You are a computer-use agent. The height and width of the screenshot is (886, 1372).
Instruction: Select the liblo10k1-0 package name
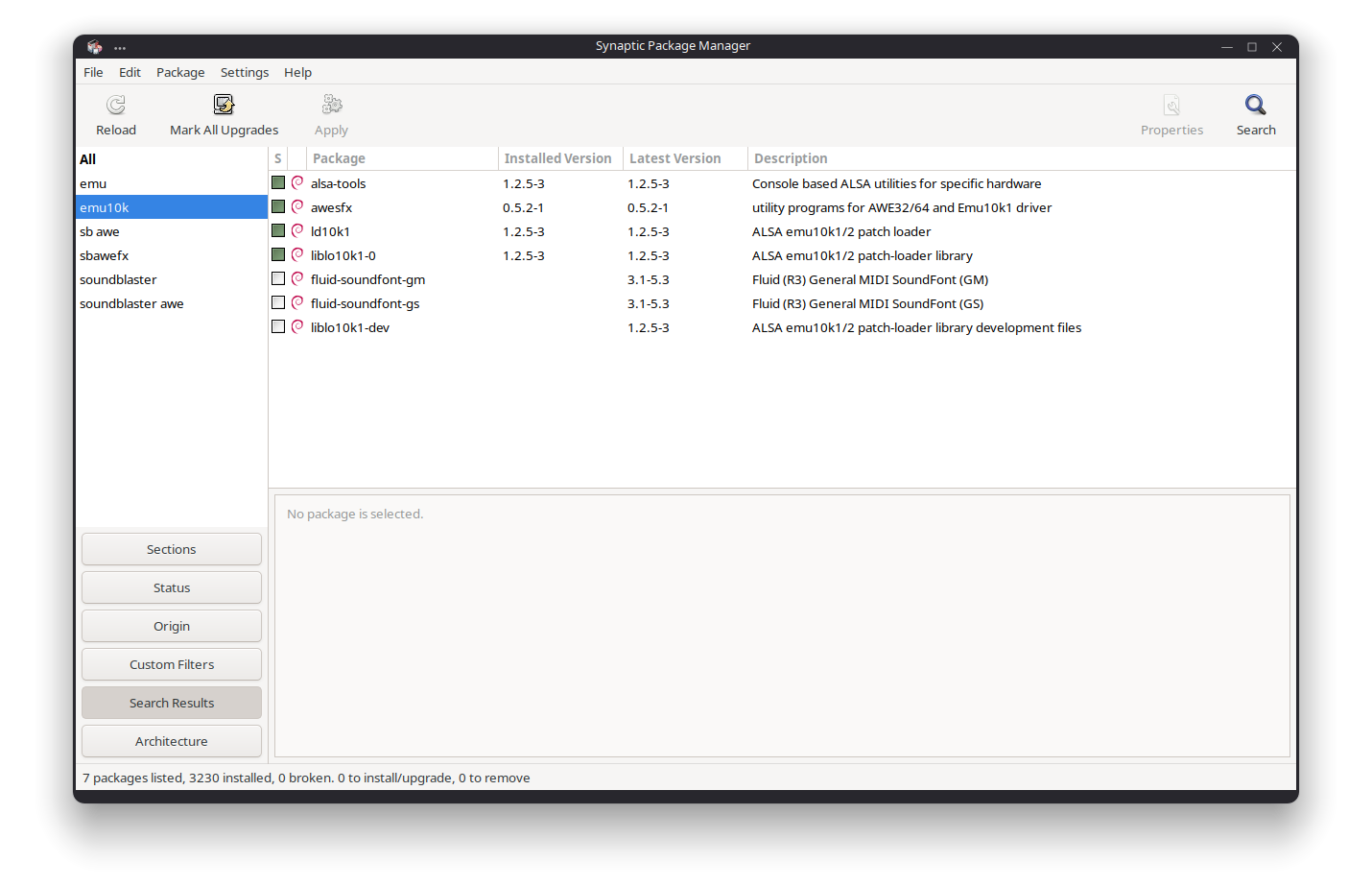(x=343, y=255)
